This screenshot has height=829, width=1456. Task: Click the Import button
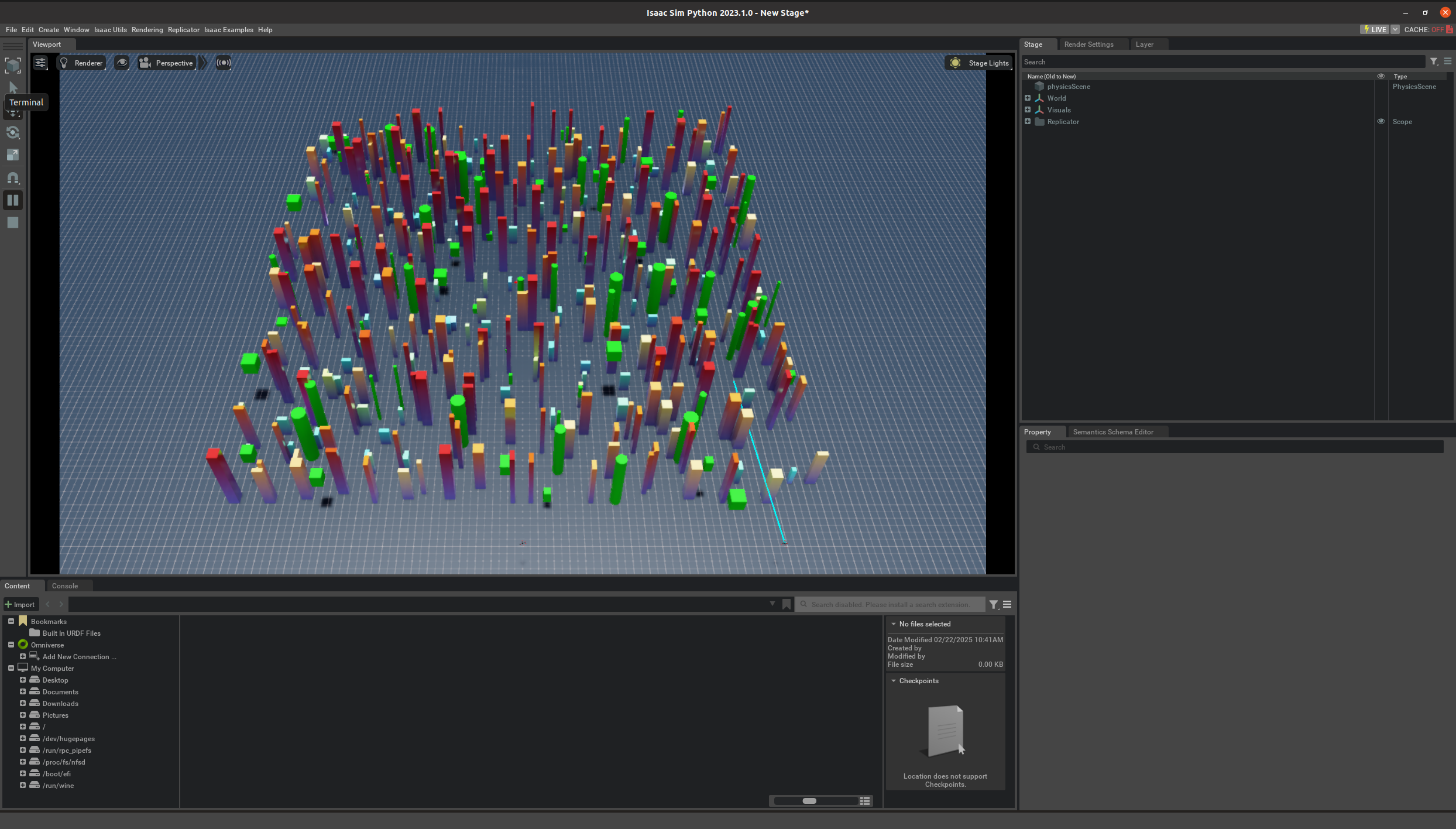click(x=20, y=604)
